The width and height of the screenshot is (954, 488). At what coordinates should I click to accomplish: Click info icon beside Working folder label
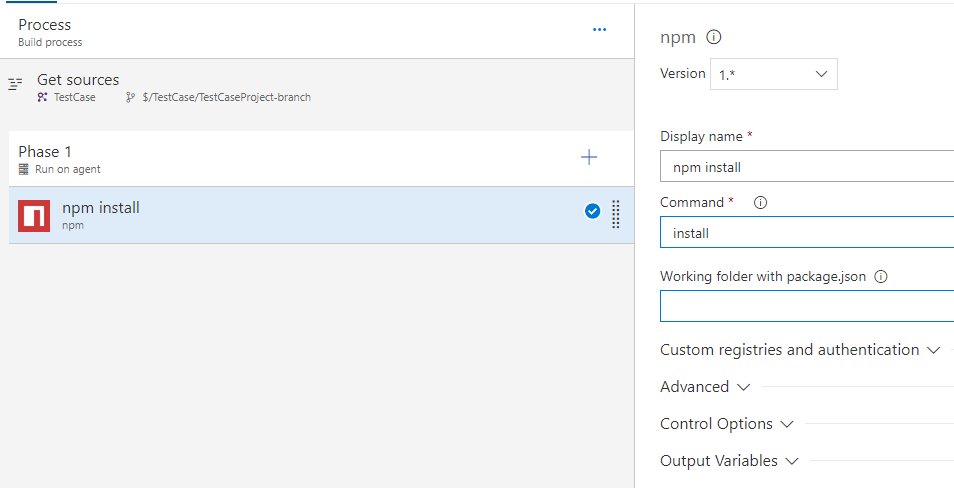click(x=881, y=277)
